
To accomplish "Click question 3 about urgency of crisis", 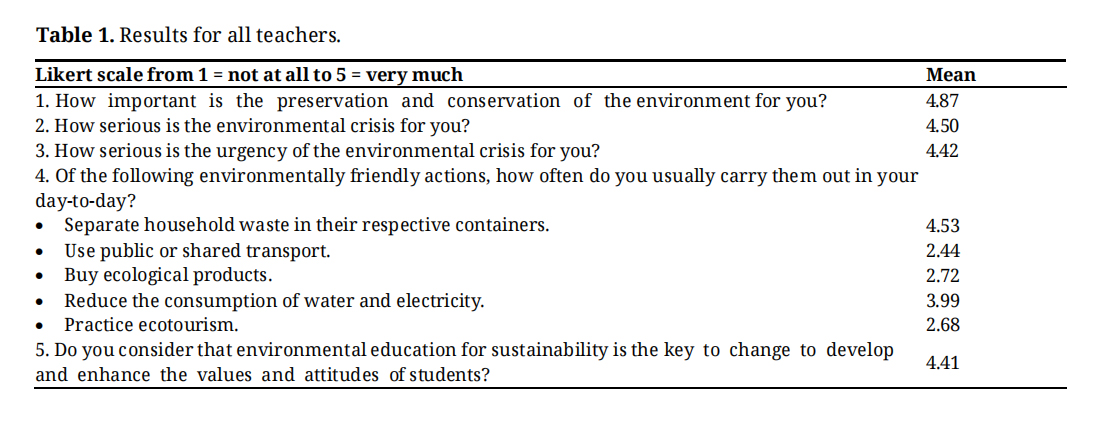I will click(x=317, y=151).
